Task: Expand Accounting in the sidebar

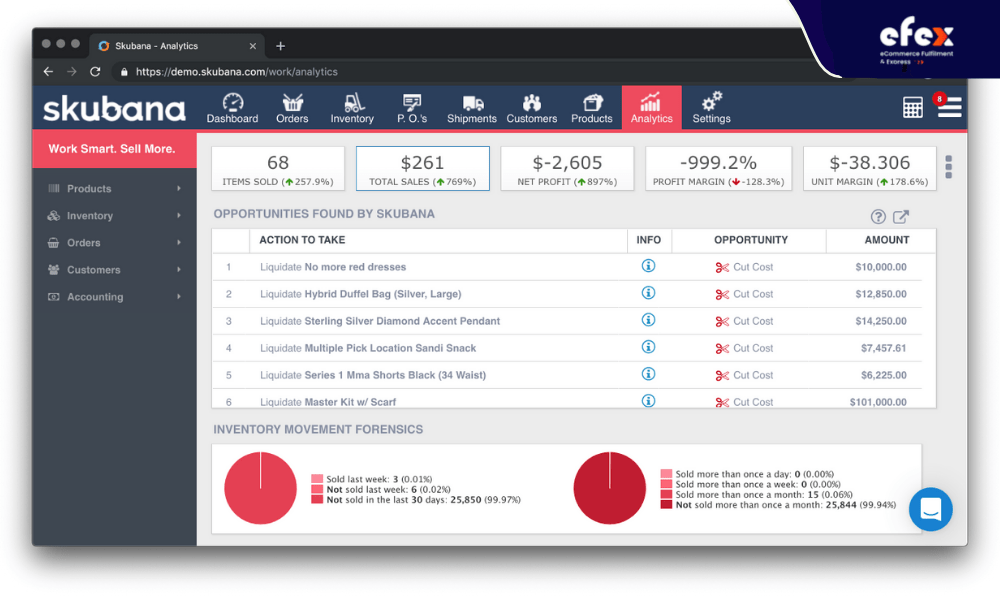Action: click(114, 297)
